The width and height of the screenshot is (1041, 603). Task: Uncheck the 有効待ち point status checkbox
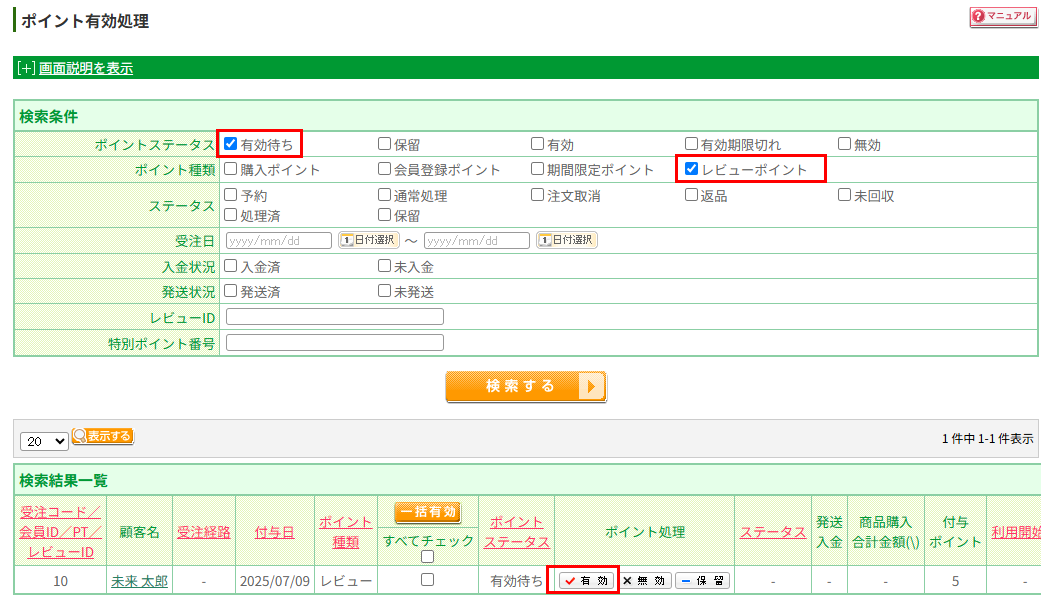230,142
